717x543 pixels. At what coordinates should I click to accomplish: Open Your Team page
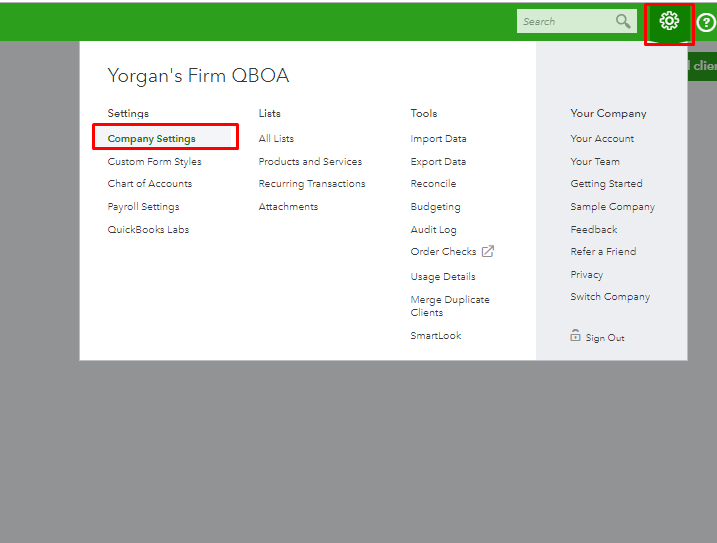click(595, 161)
